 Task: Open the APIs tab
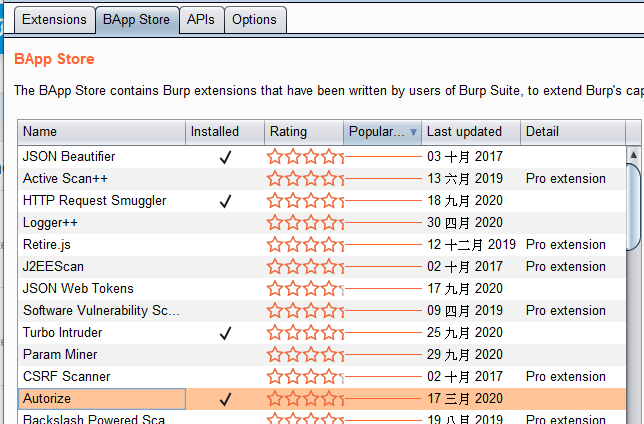click(x=200, y=19)
